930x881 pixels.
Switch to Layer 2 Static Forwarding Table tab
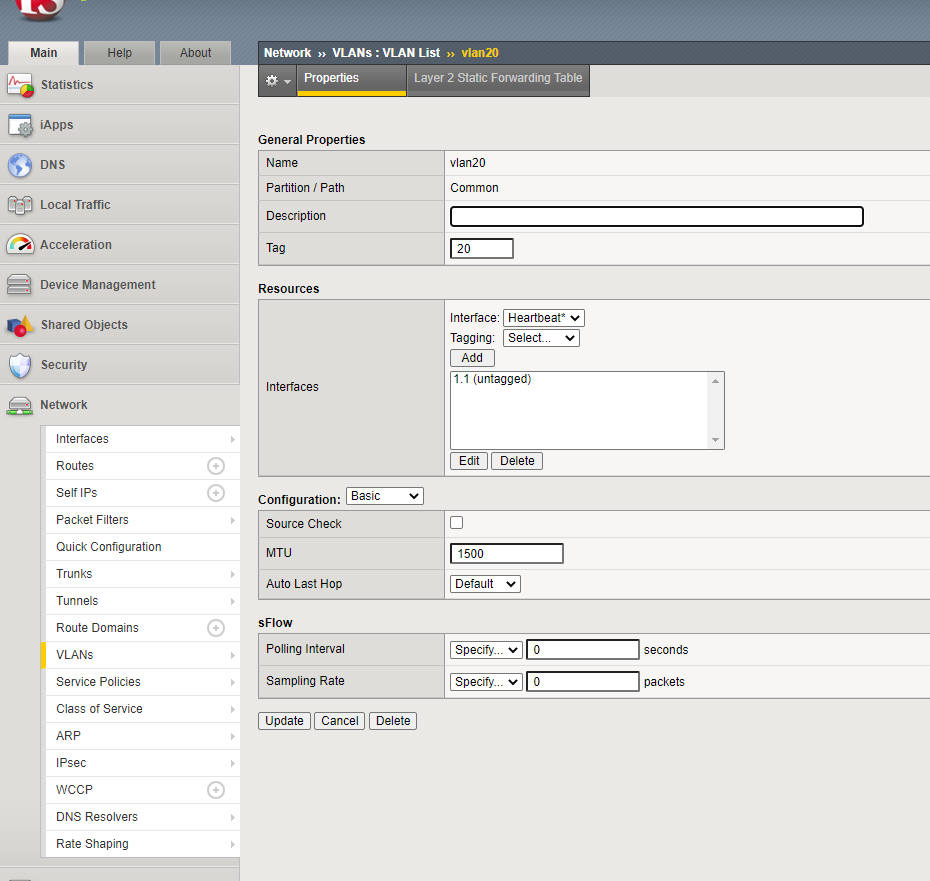[498, 78]
